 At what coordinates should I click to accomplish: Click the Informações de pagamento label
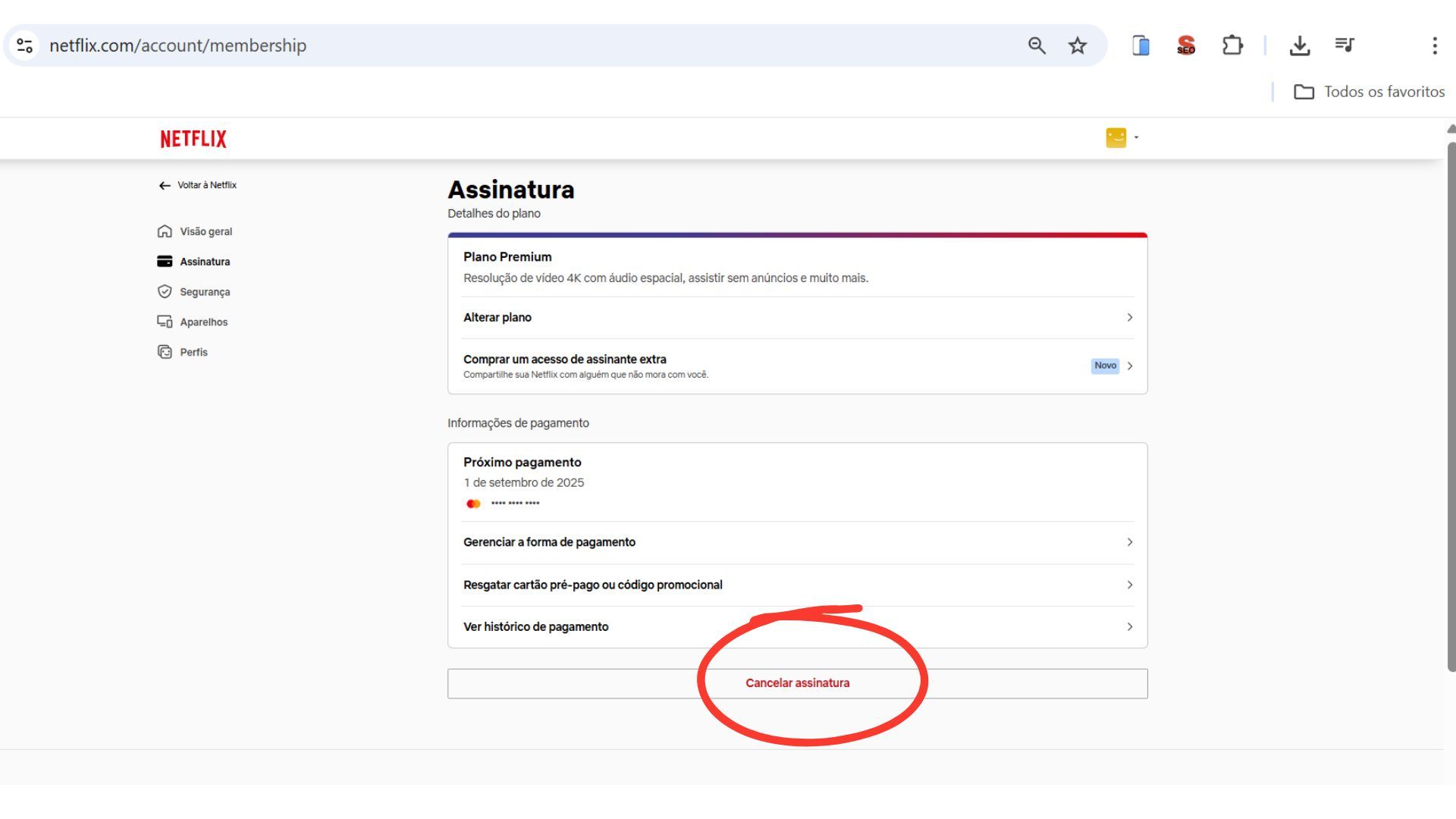518,423
